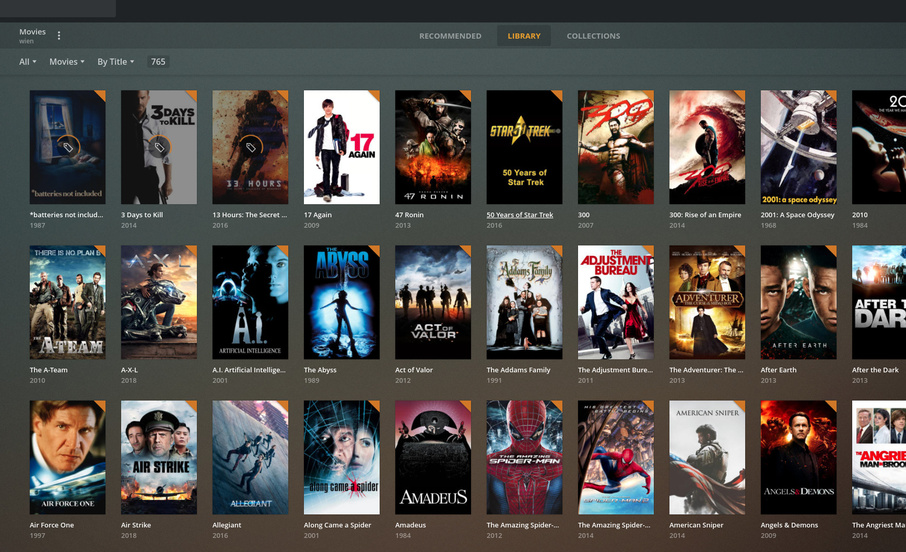
Task: Click the '2001: A Space Odyssey' title text
Action: click(x=797, y=215)
